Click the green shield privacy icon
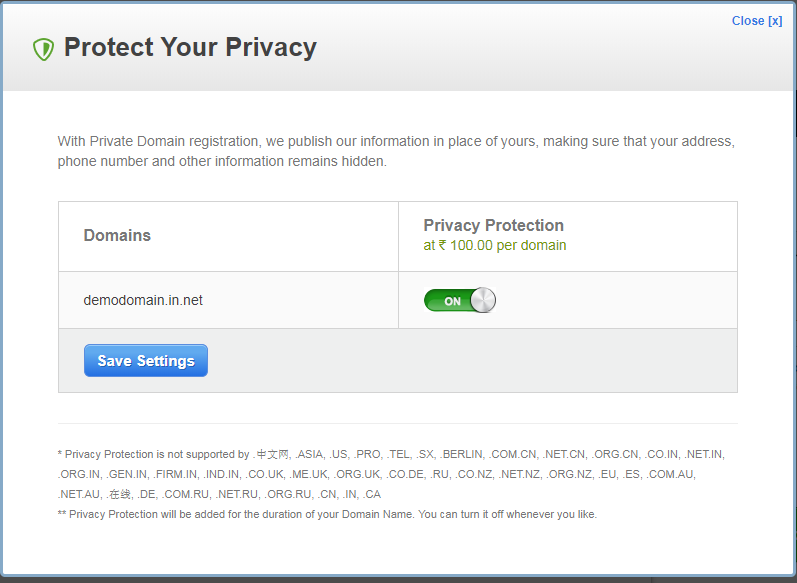The image size is (797, 583). click(x=43, y=49)
